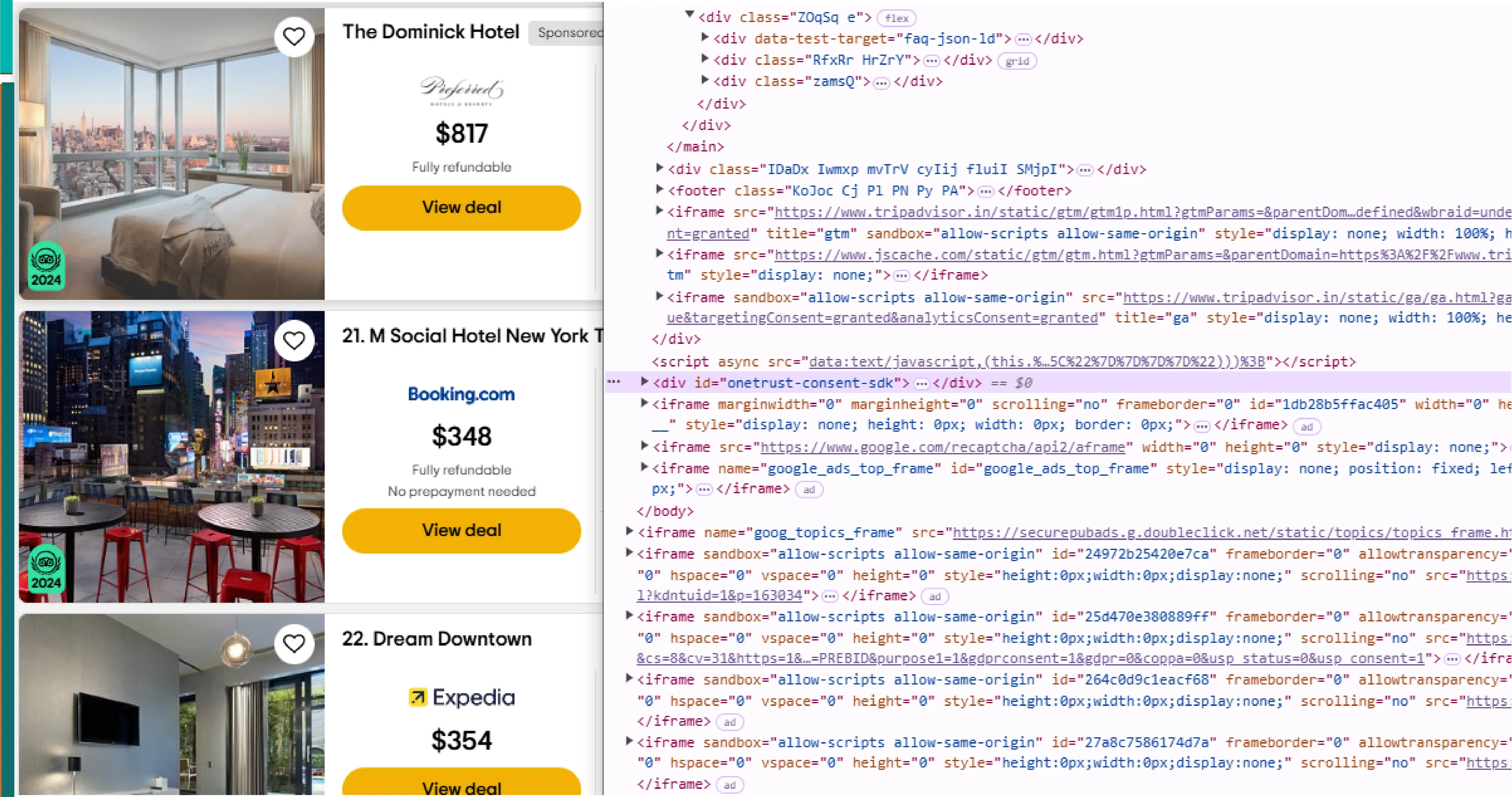Expand the gtm1p.html iframe node
The width and height of the screenshot is (1512, 797).
pos(659,210)
